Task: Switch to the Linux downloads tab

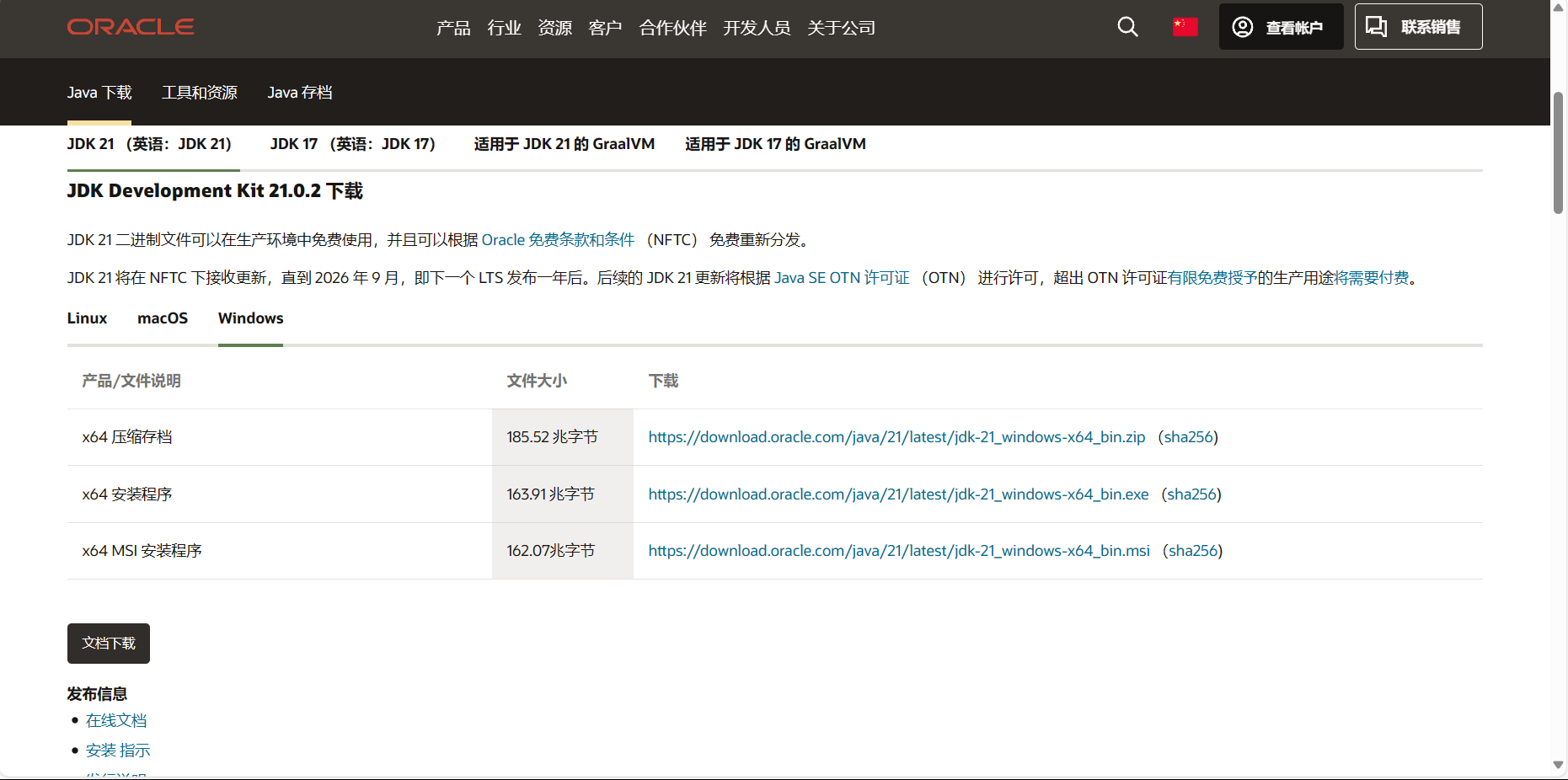Action: (87, 318)
